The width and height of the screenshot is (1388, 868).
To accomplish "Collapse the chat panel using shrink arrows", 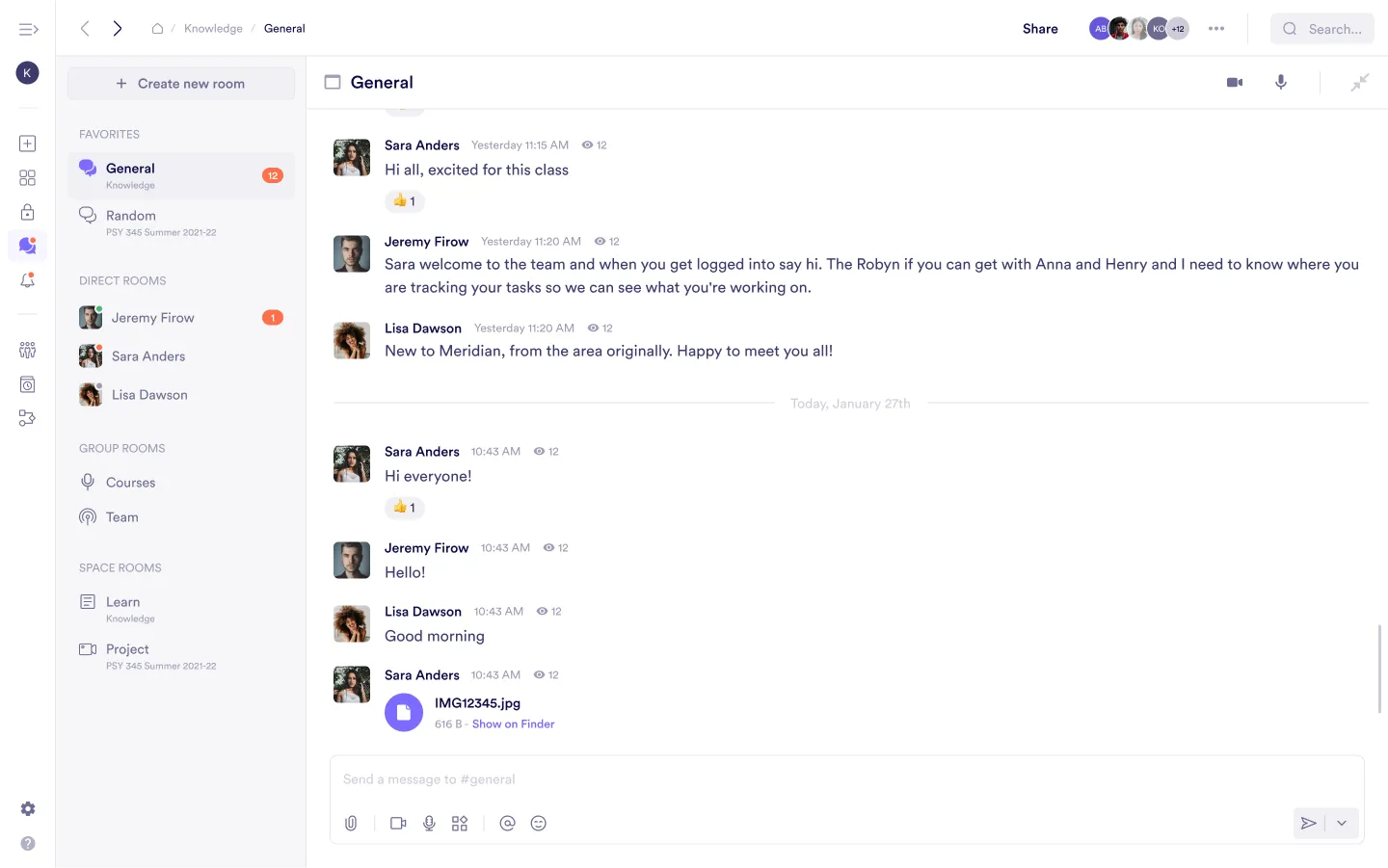I will pyautogui.click(x=1359, y=83).
